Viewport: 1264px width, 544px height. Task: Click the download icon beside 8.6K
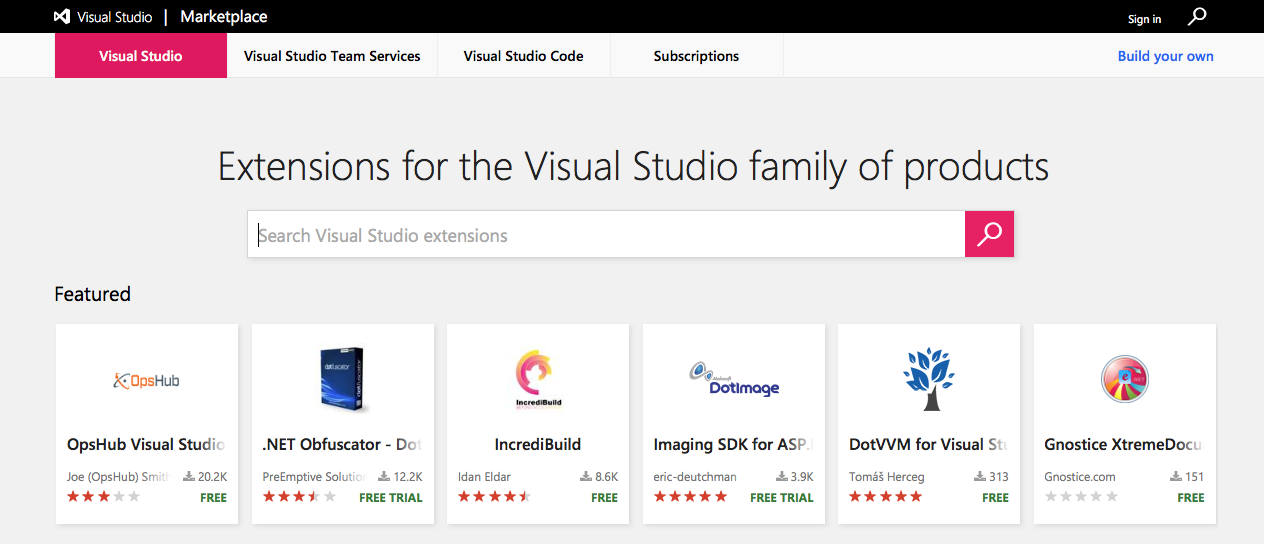tap(586, 477)
